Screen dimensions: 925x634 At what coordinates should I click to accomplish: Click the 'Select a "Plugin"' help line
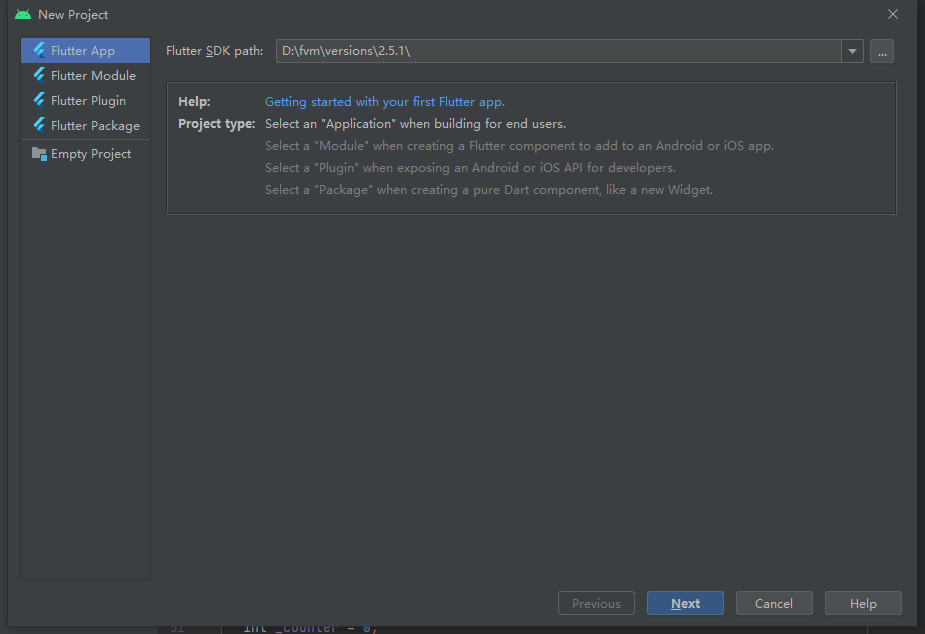tap(470, 167)
